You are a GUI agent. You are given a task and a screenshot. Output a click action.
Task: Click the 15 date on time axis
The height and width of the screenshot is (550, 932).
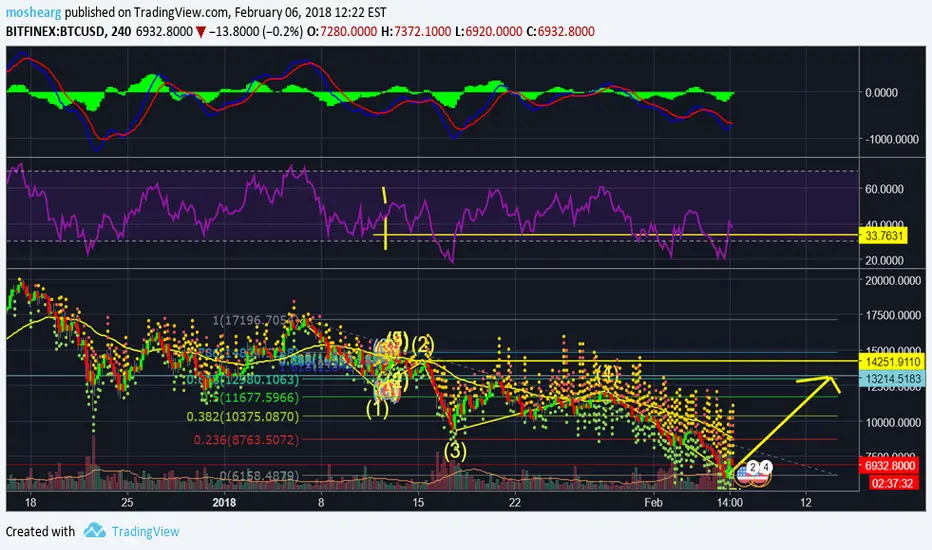pos(418,502)
